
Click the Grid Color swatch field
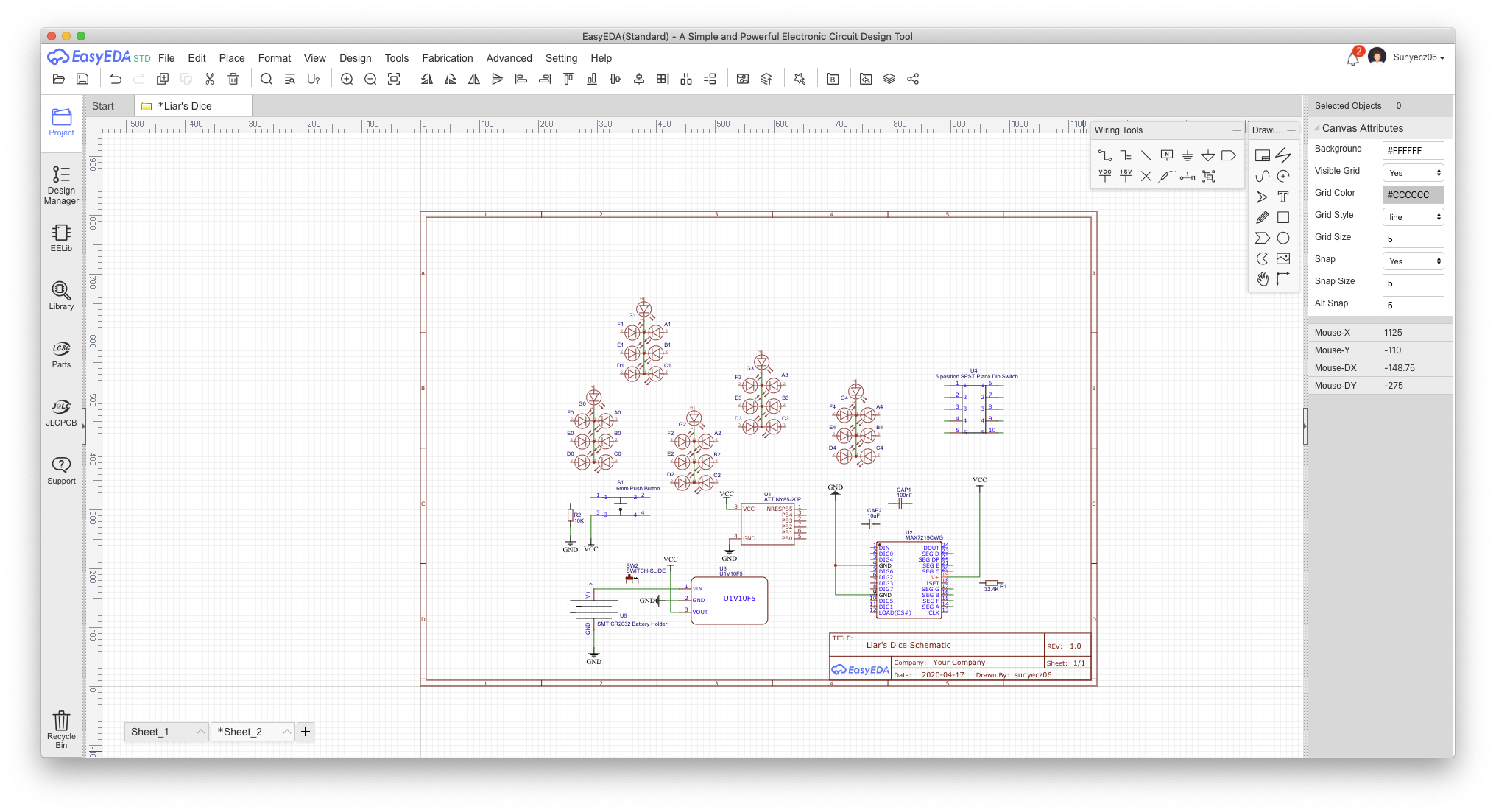click(1413, 195)
